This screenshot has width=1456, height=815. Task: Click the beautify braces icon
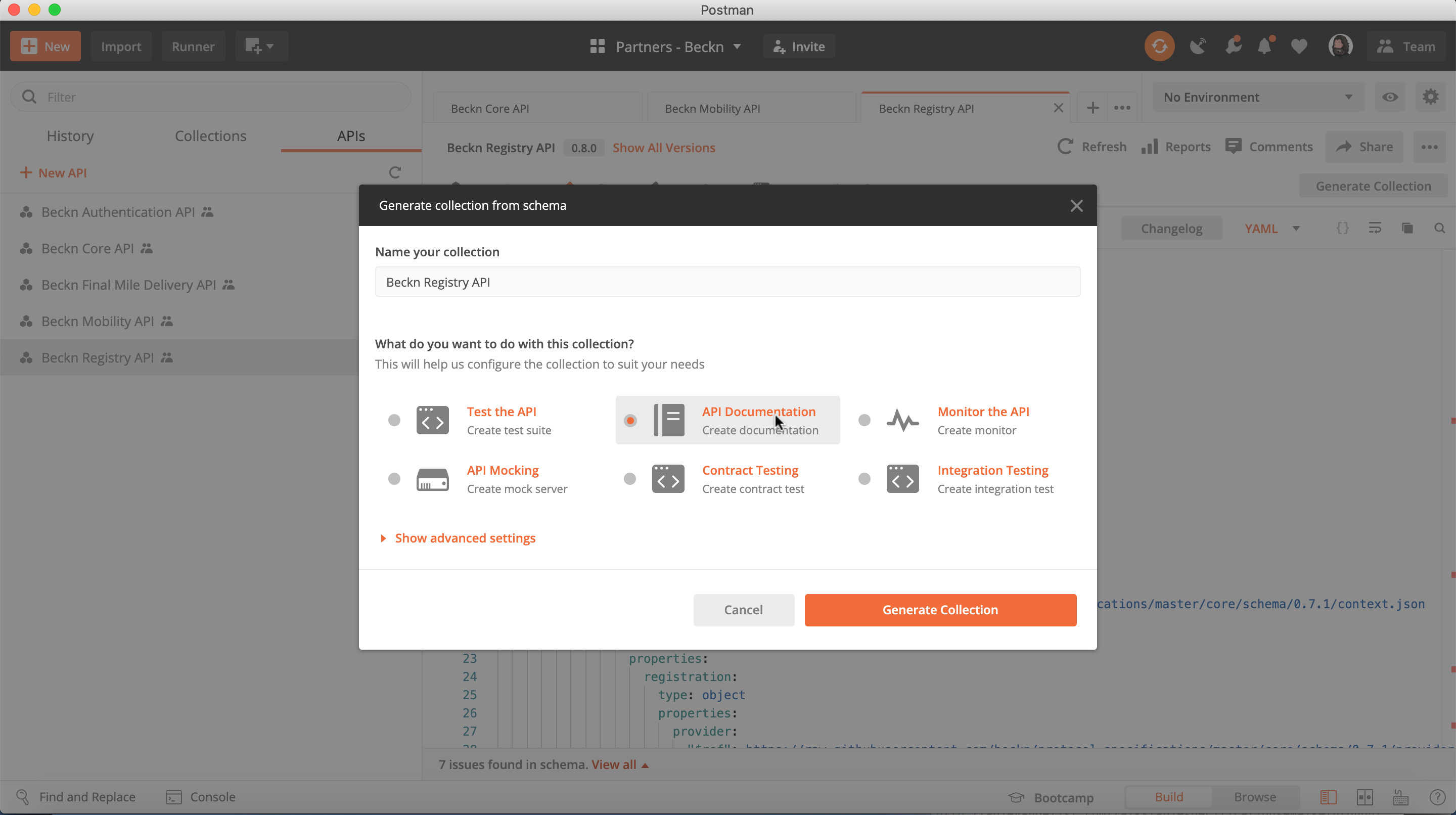1342,229
